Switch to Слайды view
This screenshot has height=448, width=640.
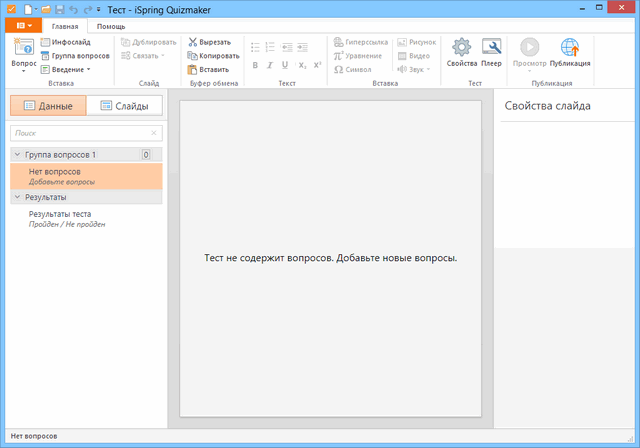(124, 106)
